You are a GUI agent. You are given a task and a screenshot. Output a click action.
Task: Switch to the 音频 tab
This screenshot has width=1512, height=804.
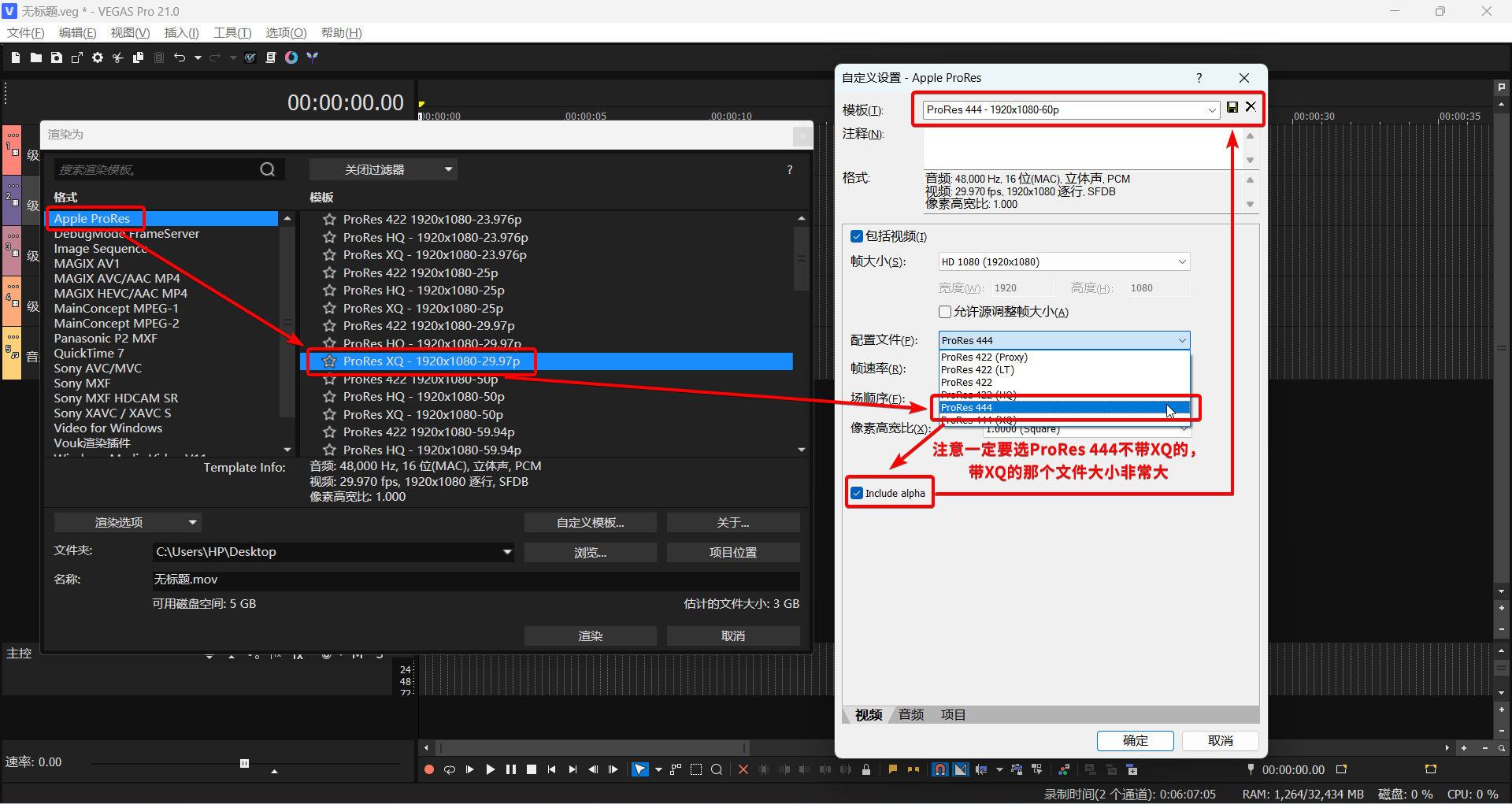click(x=910, y=715)
